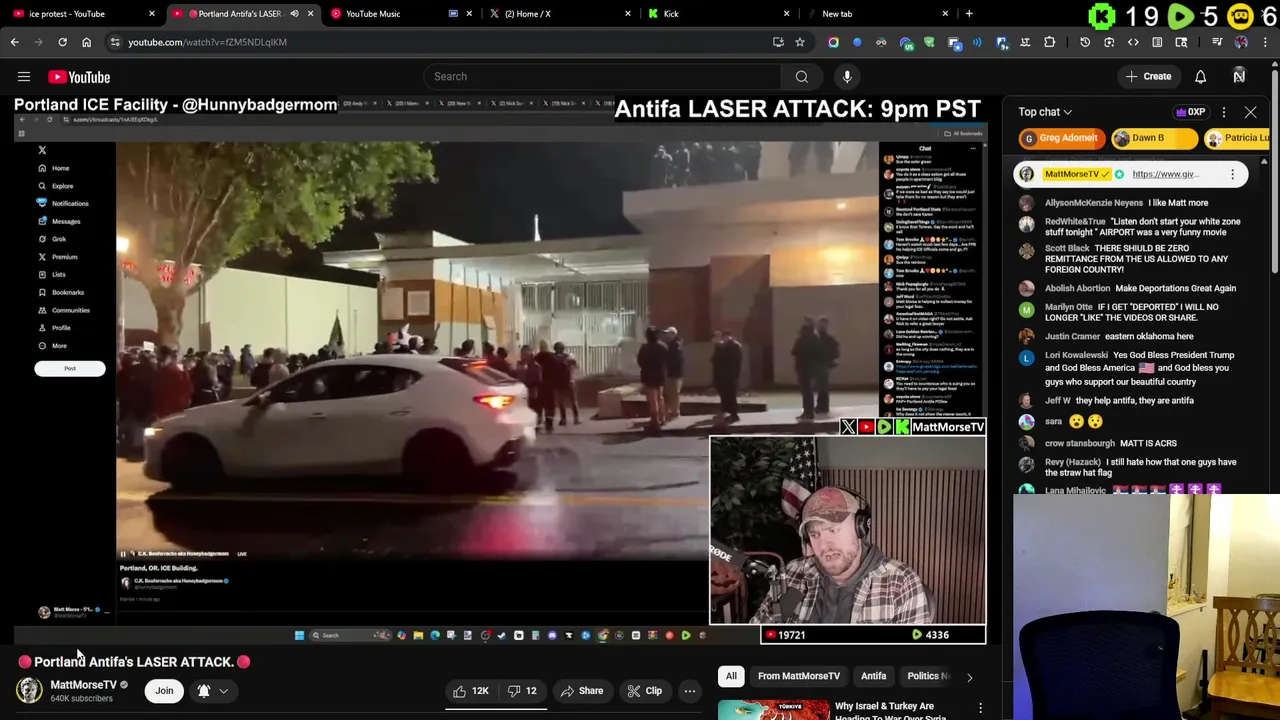Click the install app icon in address bar
Viewport: 1280px width, 720px height.
click(778, 42)
